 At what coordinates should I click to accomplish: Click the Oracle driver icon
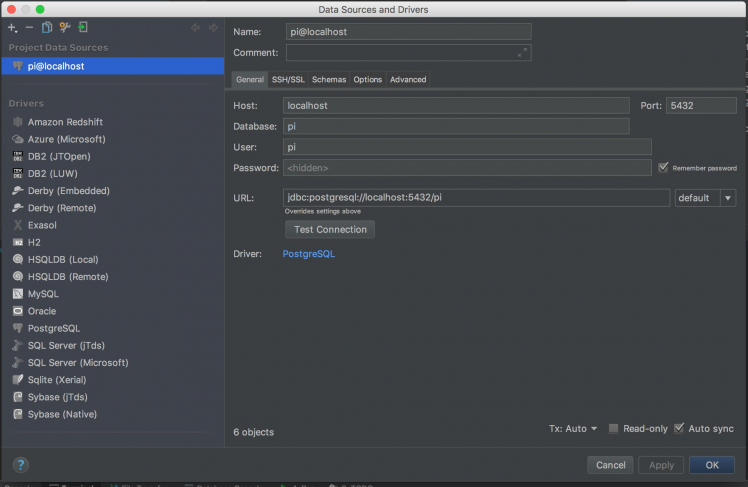coord(18,311)
